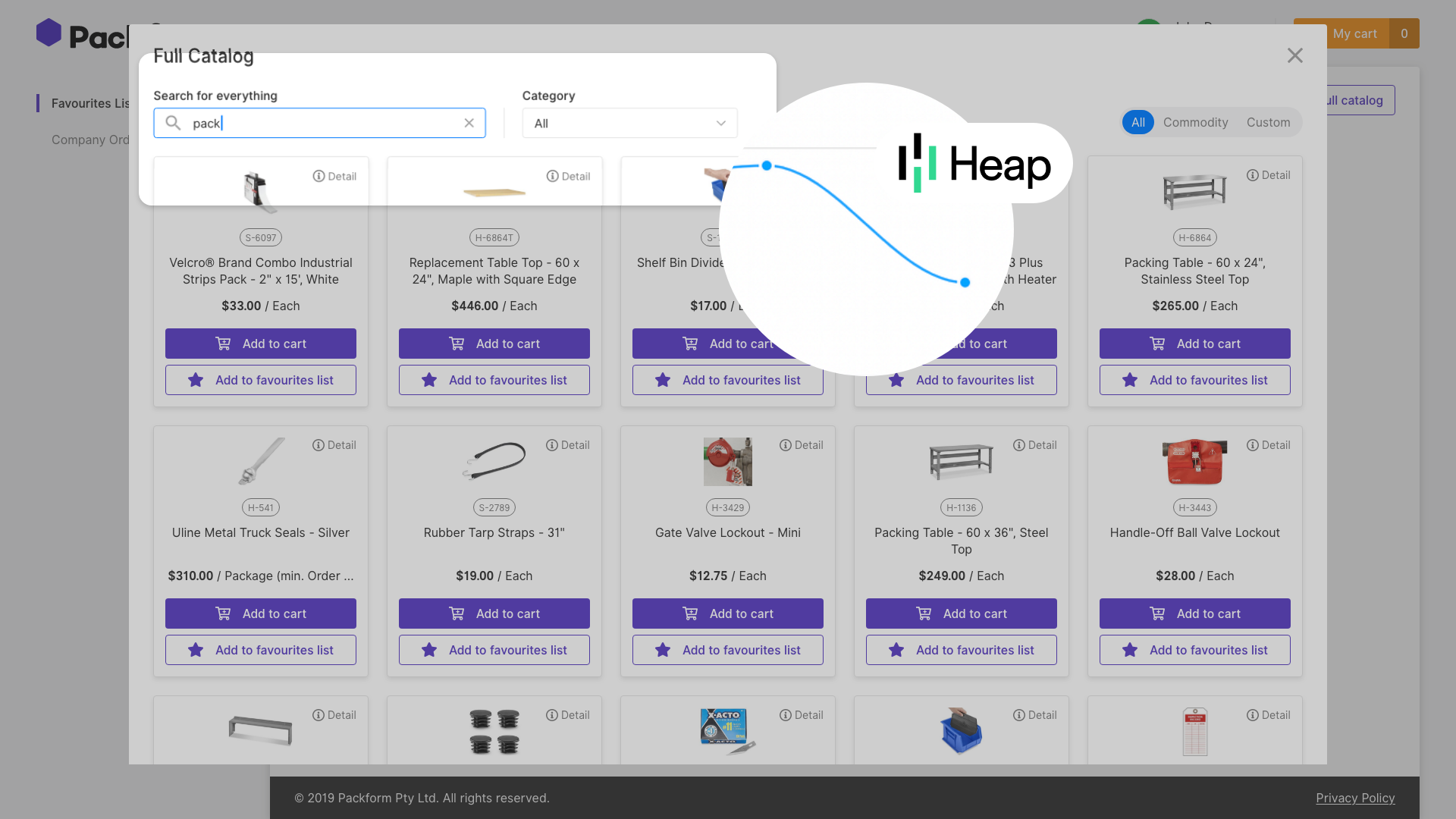The width and height of the screenshot is (1456, 819).
Task: Open the Privacy Policy link
Action: (1355, 798)
